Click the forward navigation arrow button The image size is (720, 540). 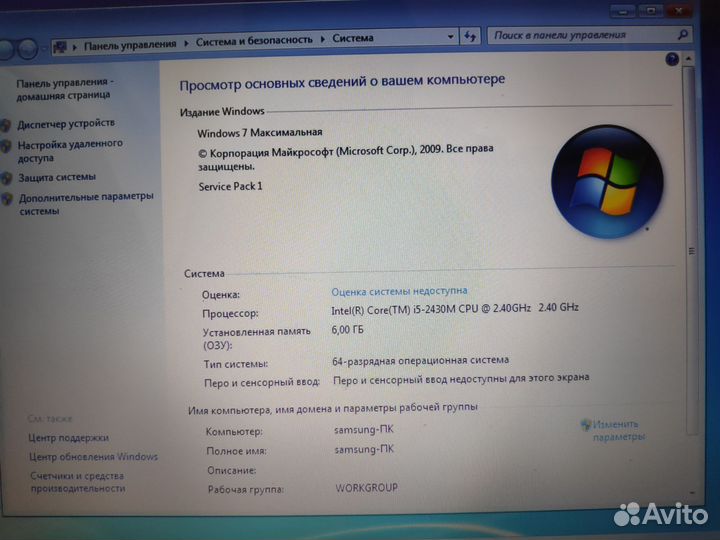[28, 48]
